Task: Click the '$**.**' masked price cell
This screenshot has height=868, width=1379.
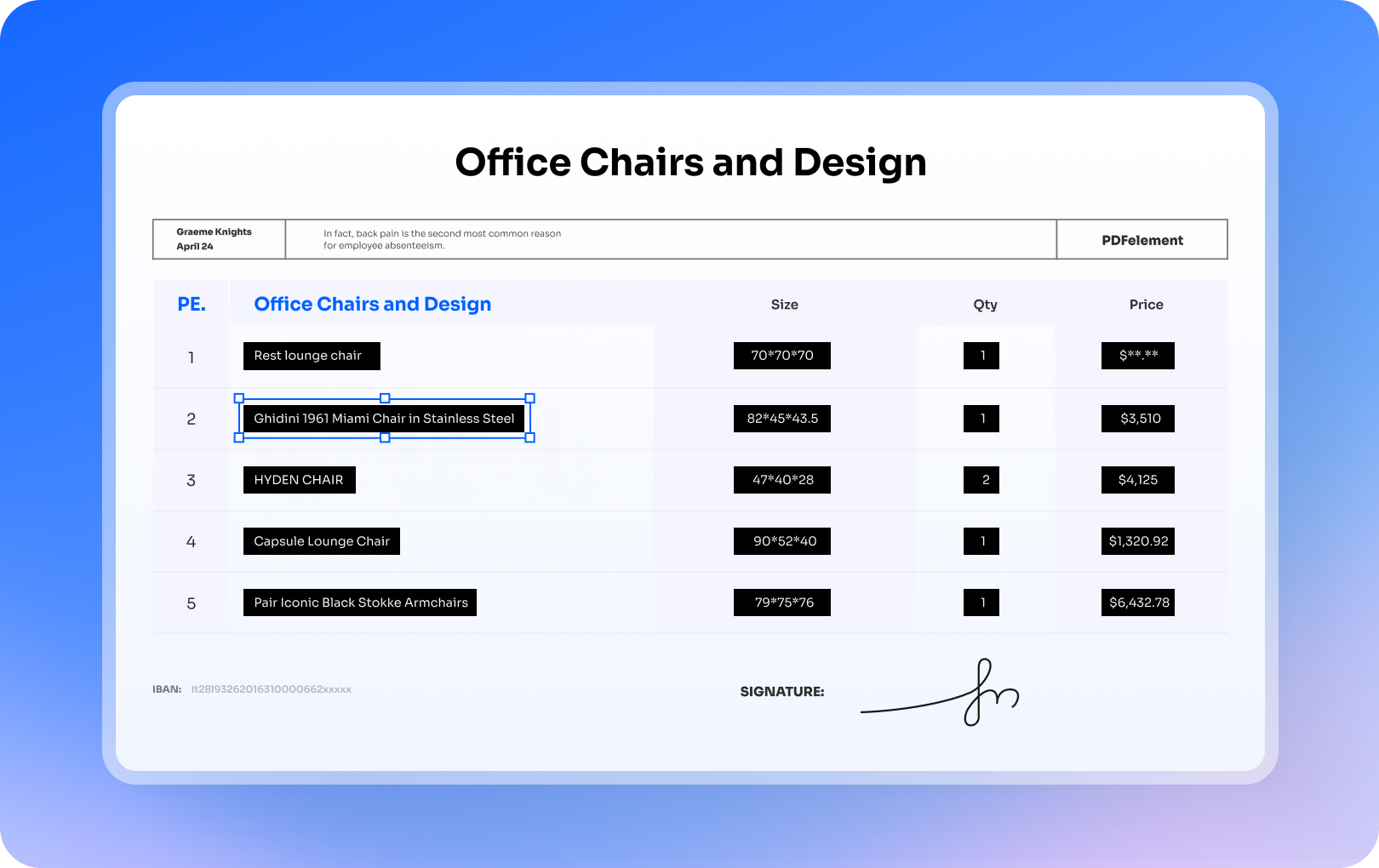Action: point(1138,356)
